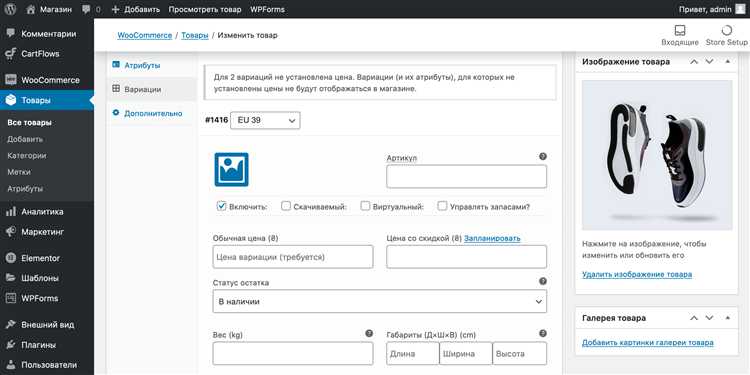This screenshot has width=750, height=375.
Task: Click the Габариты help question icon
Action: tap(542, 333)
